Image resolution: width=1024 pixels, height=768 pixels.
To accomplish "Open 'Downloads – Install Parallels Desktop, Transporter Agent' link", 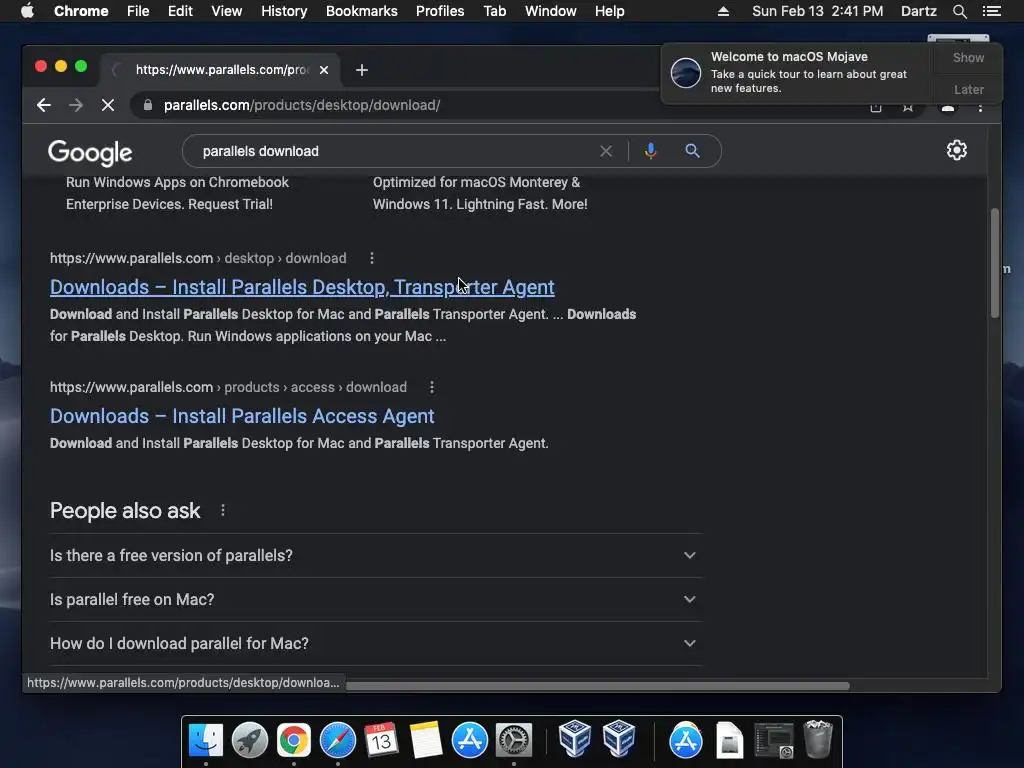I will pyautogui.click(x=302, y=287).
